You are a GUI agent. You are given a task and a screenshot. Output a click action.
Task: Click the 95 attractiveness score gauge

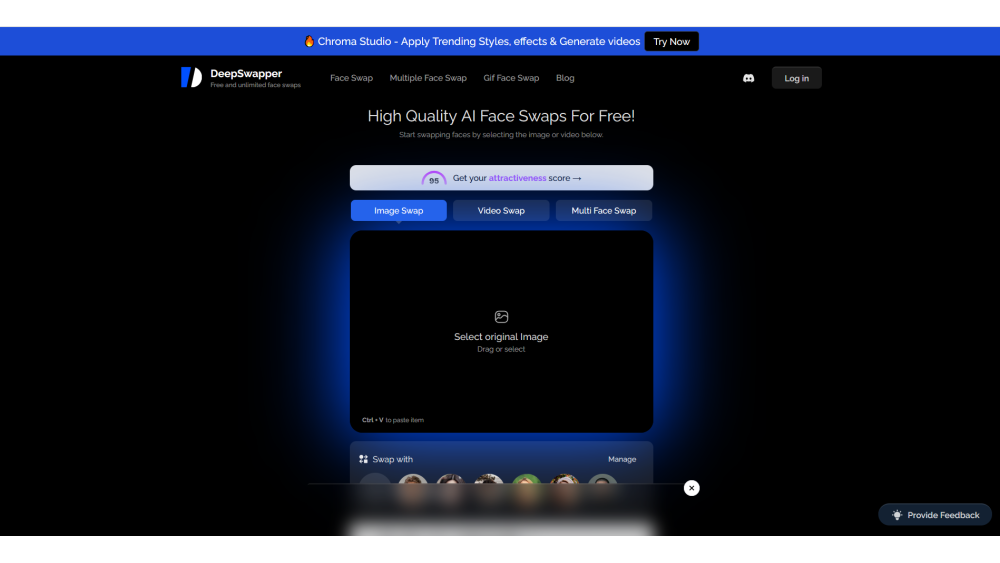[x=434, y=179]
